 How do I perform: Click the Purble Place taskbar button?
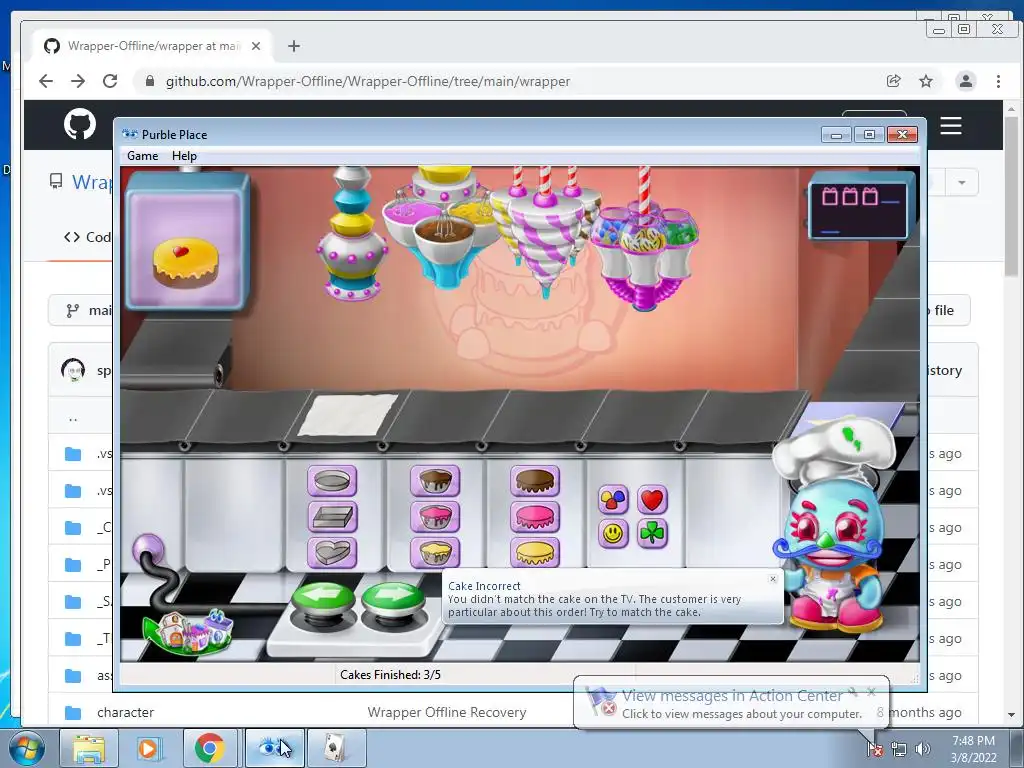coord(274,748)
